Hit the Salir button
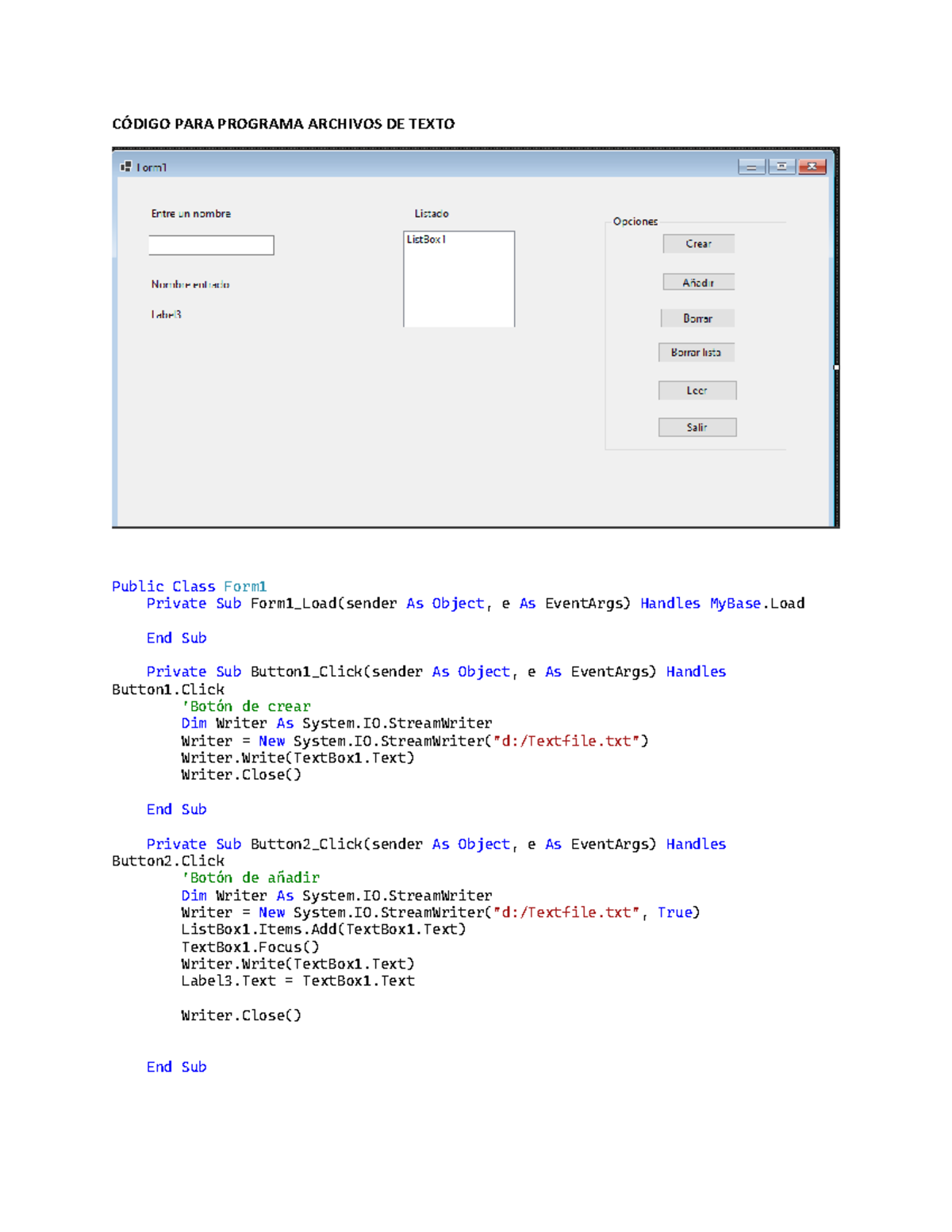This screenshot has height=1232, width=952. (697, 428)
